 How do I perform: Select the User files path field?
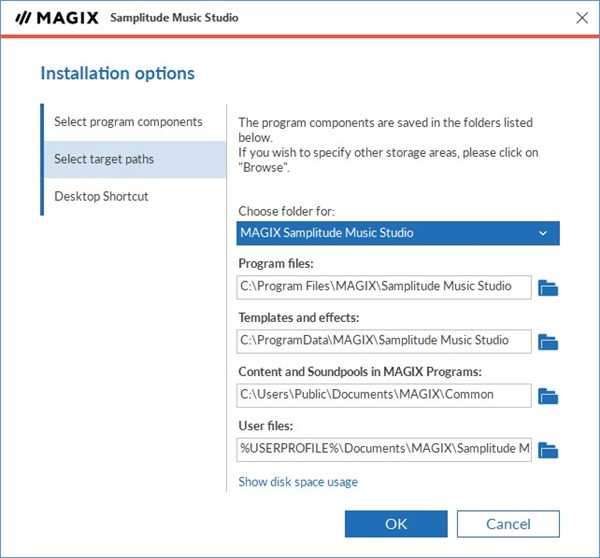(384, 449)
